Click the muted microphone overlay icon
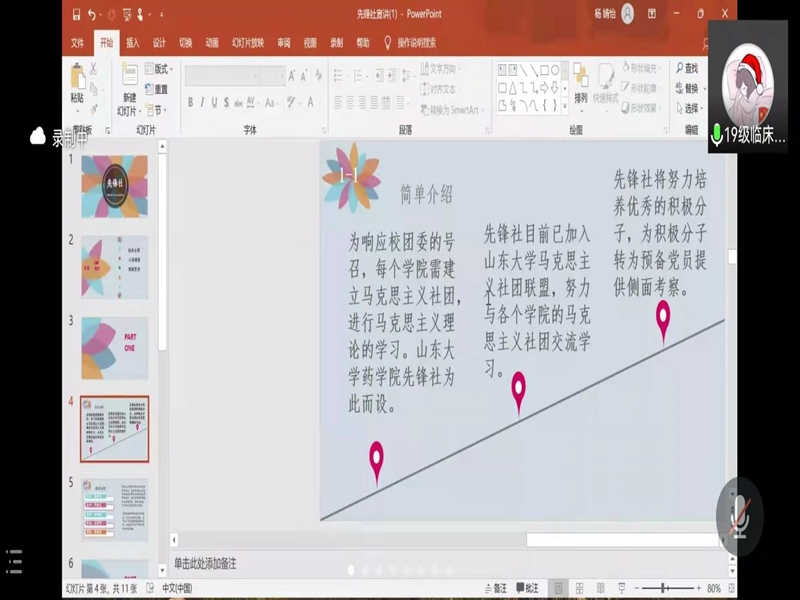800x600 pixels. pyautogui.click(x=739, y=517)
